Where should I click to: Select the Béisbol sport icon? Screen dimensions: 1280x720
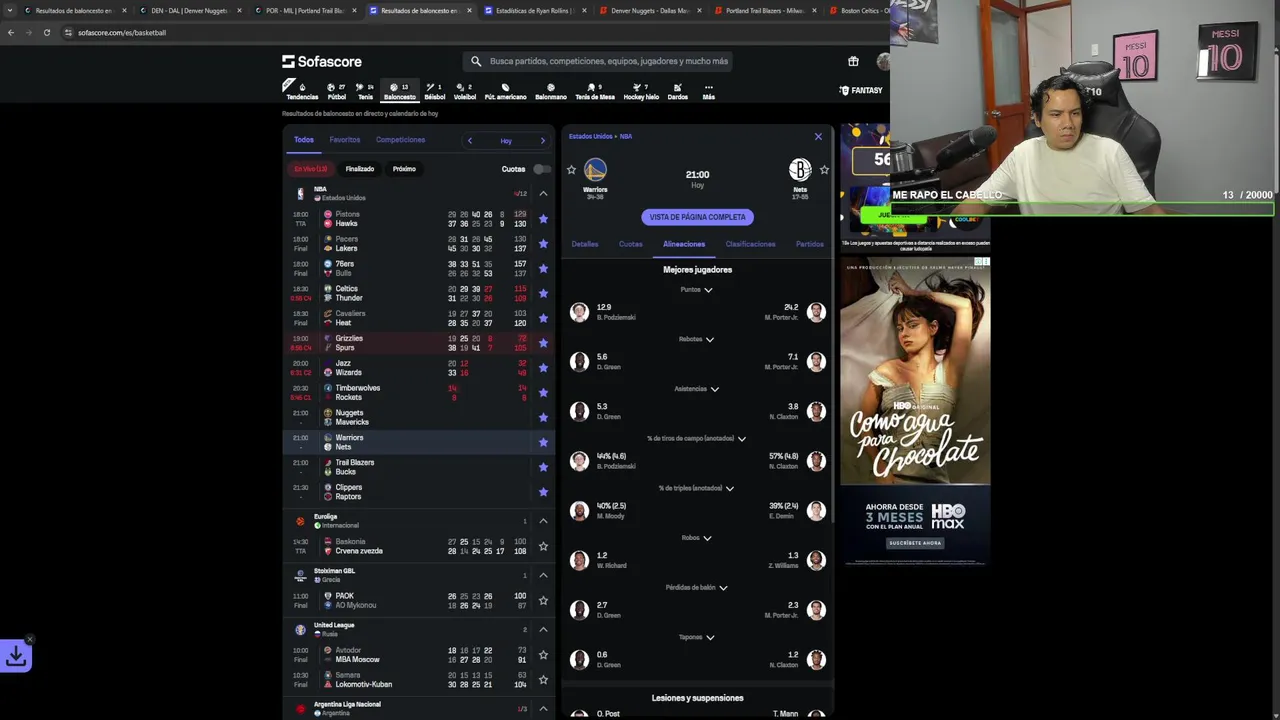[x=434, y=91]
